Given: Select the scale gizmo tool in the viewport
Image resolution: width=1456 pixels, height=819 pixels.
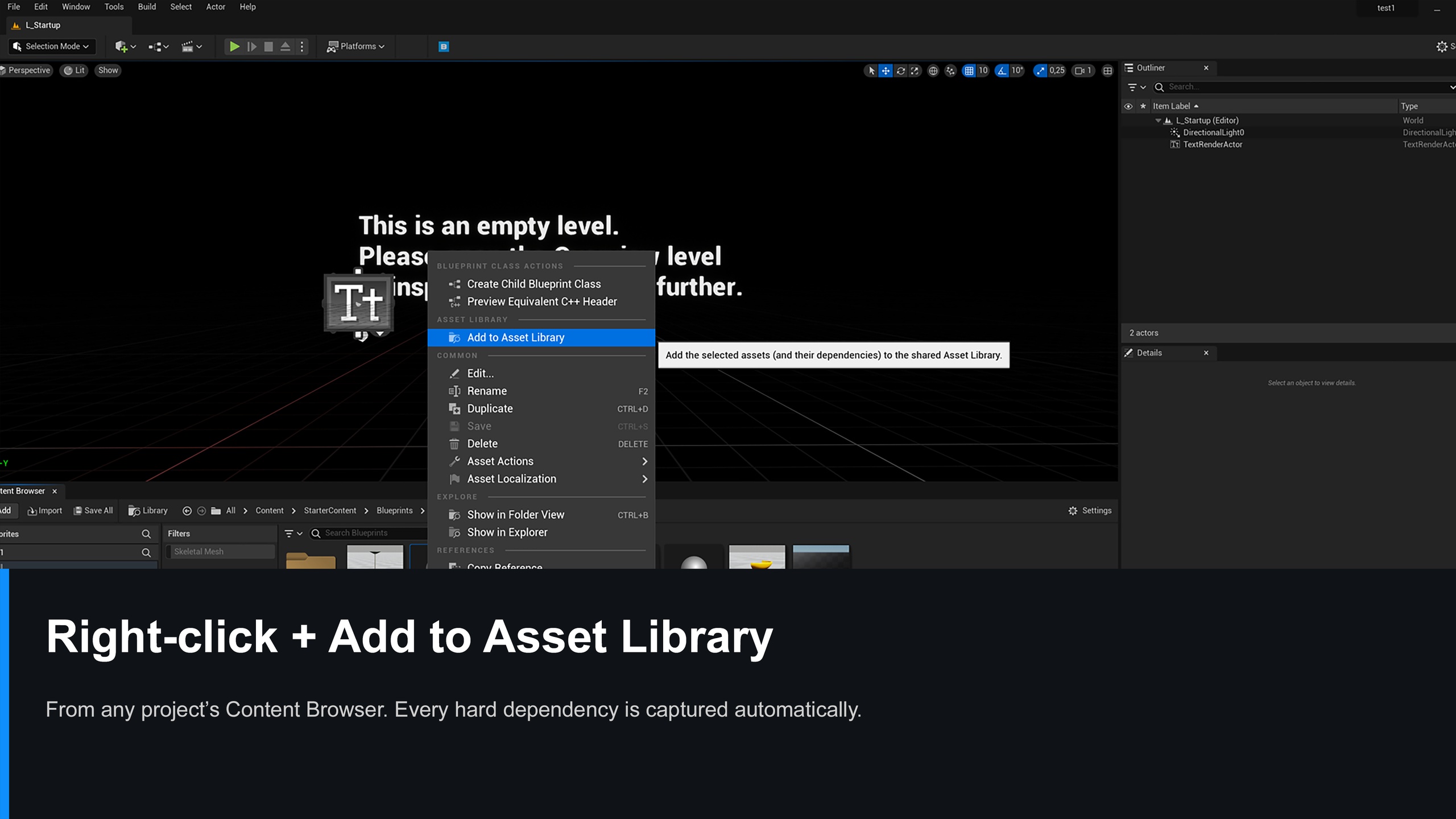Looking at the screenshot, I should [915, 71].
